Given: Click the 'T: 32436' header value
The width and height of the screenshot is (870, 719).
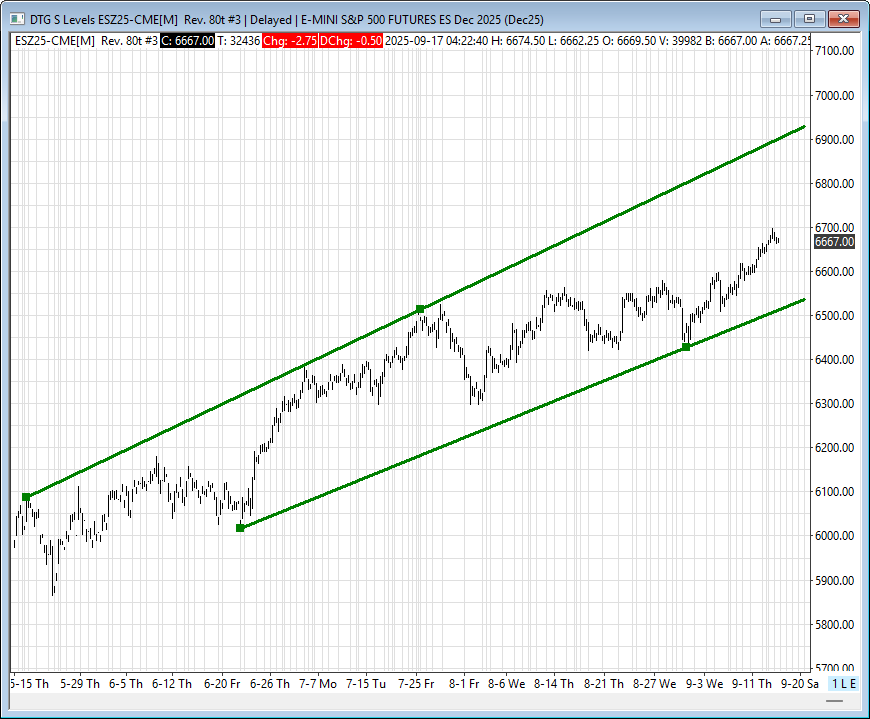Looking at the screenshot, I should (239, 40).
